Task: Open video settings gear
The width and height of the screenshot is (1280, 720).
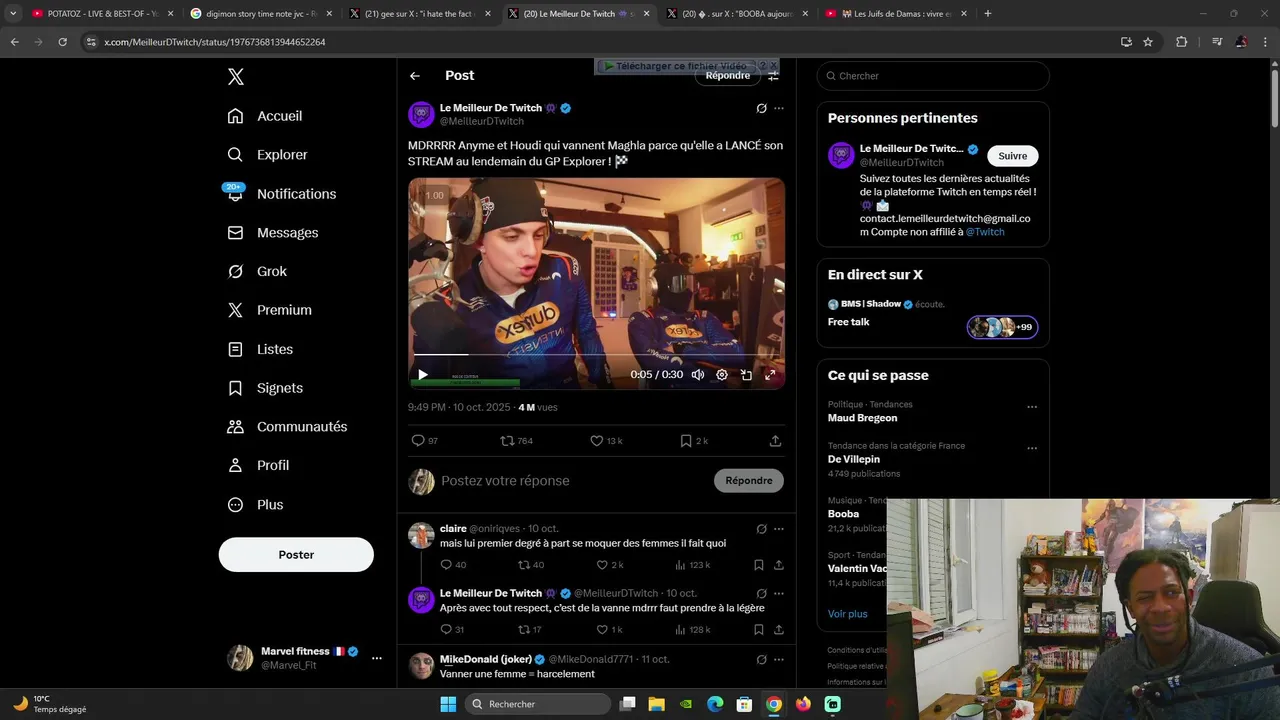Action: 722,375
